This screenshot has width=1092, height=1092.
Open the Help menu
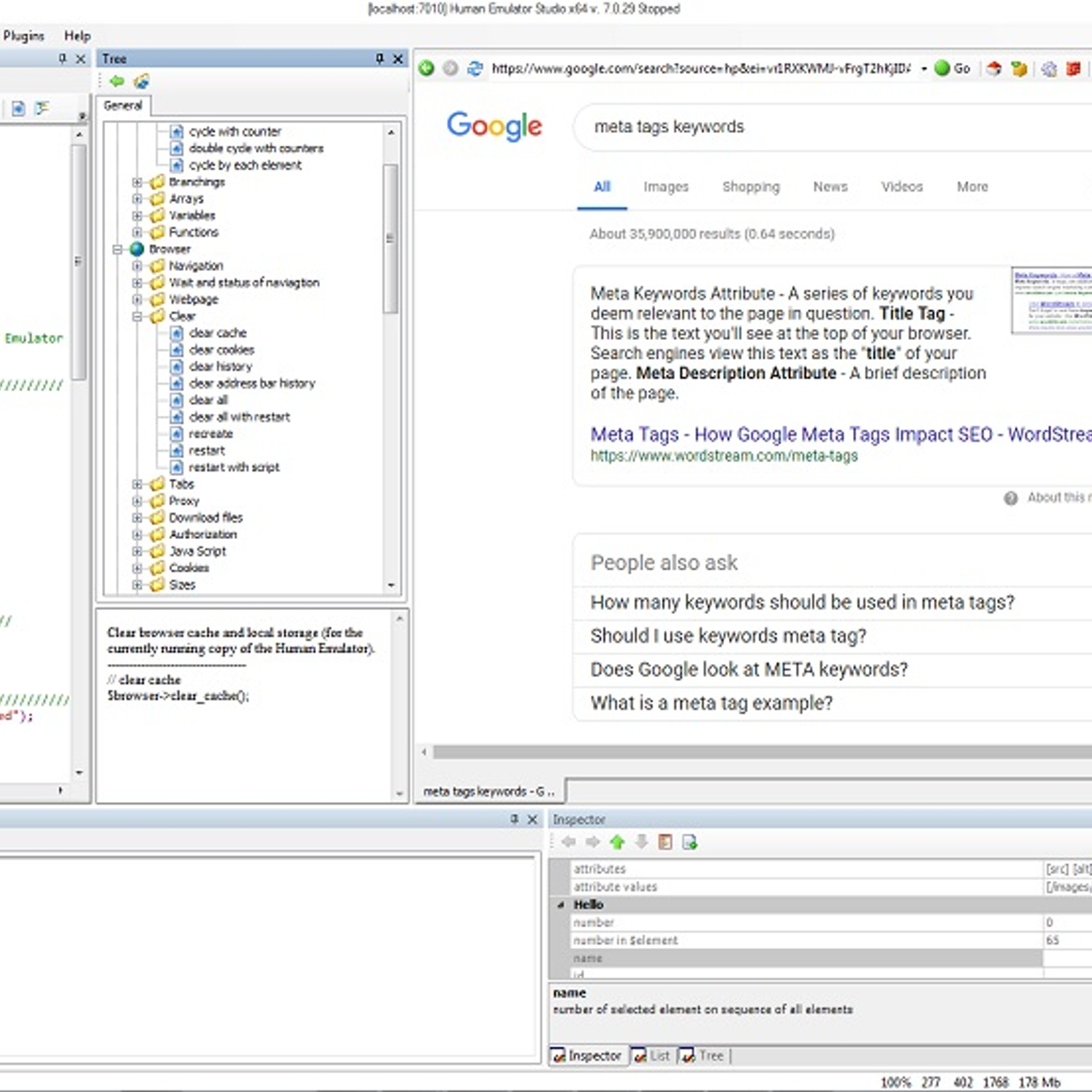77,35
